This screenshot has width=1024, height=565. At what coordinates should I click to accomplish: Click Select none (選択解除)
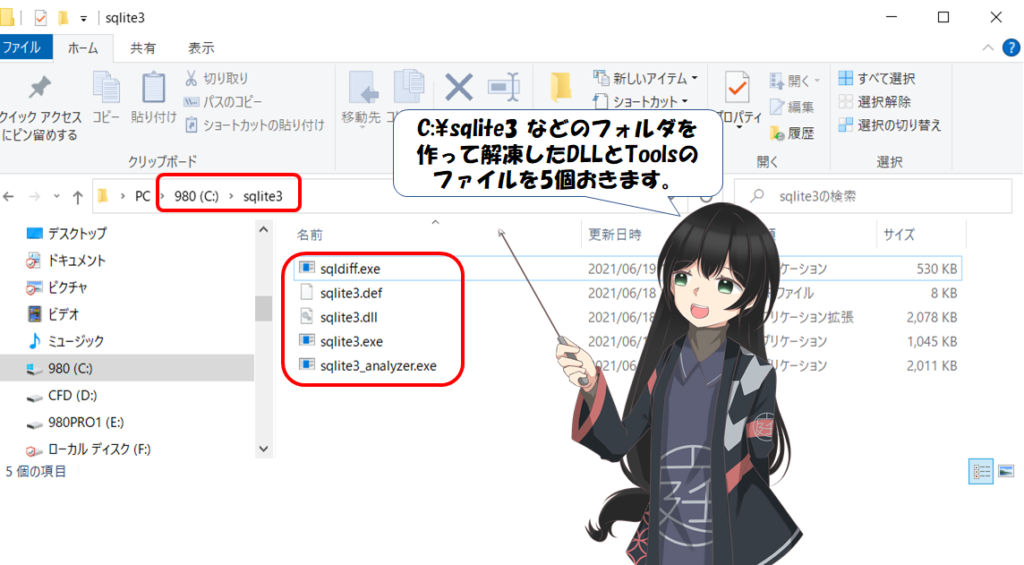point(874,102)
